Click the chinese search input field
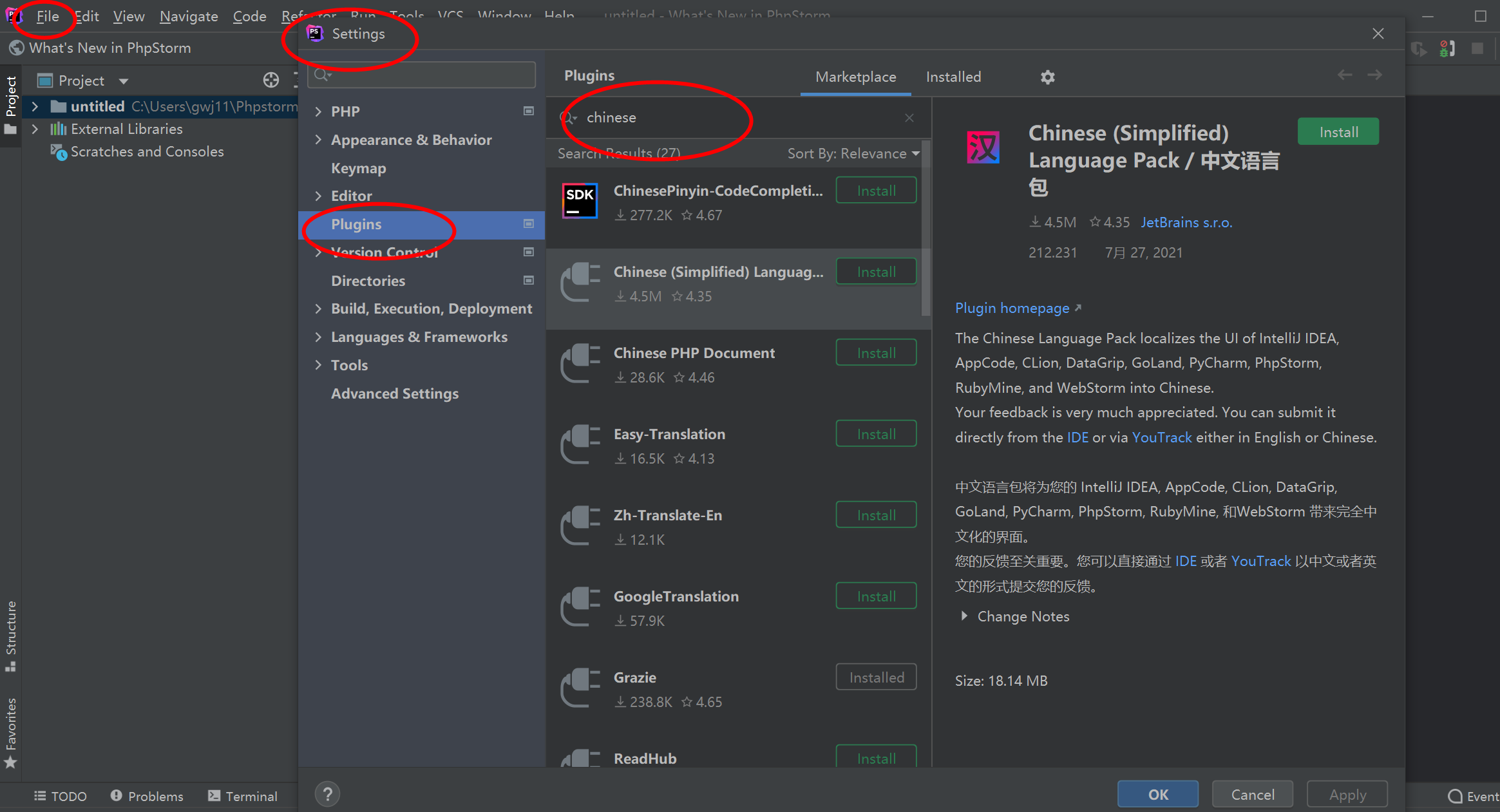 [735, 117]
